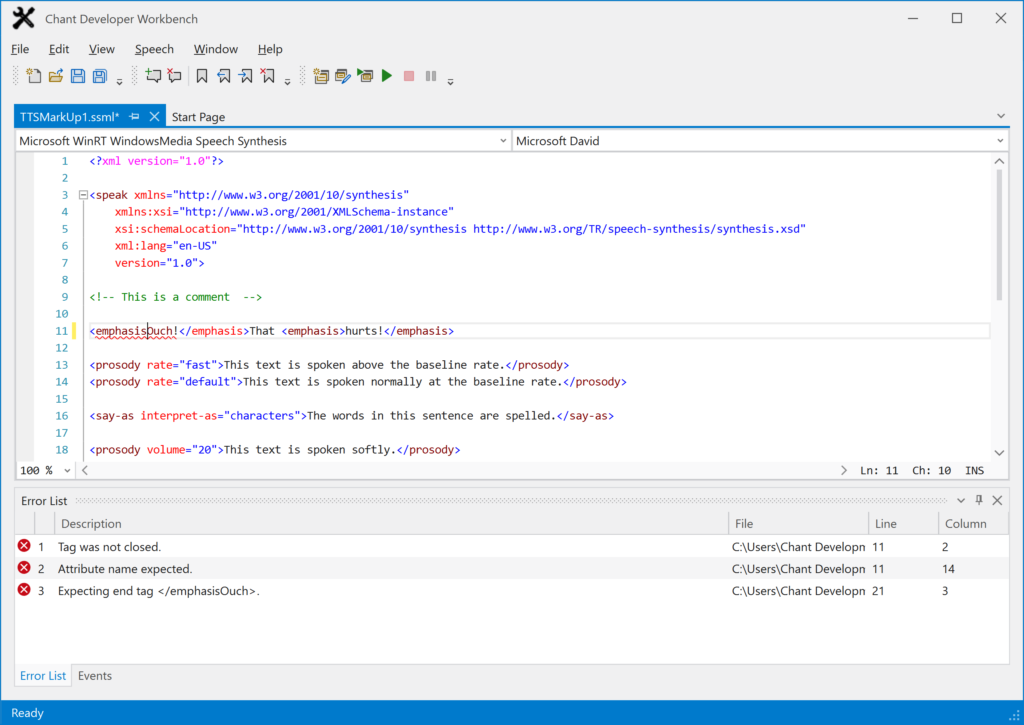Collapse the speak element on line 3
This screenshot has width=1024, height=725.
coord(83,195)
